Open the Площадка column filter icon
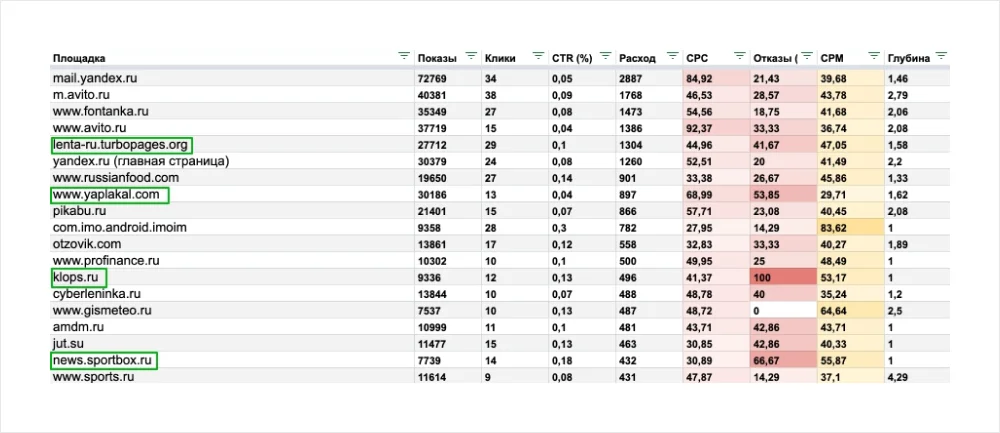 click(403, 56)
